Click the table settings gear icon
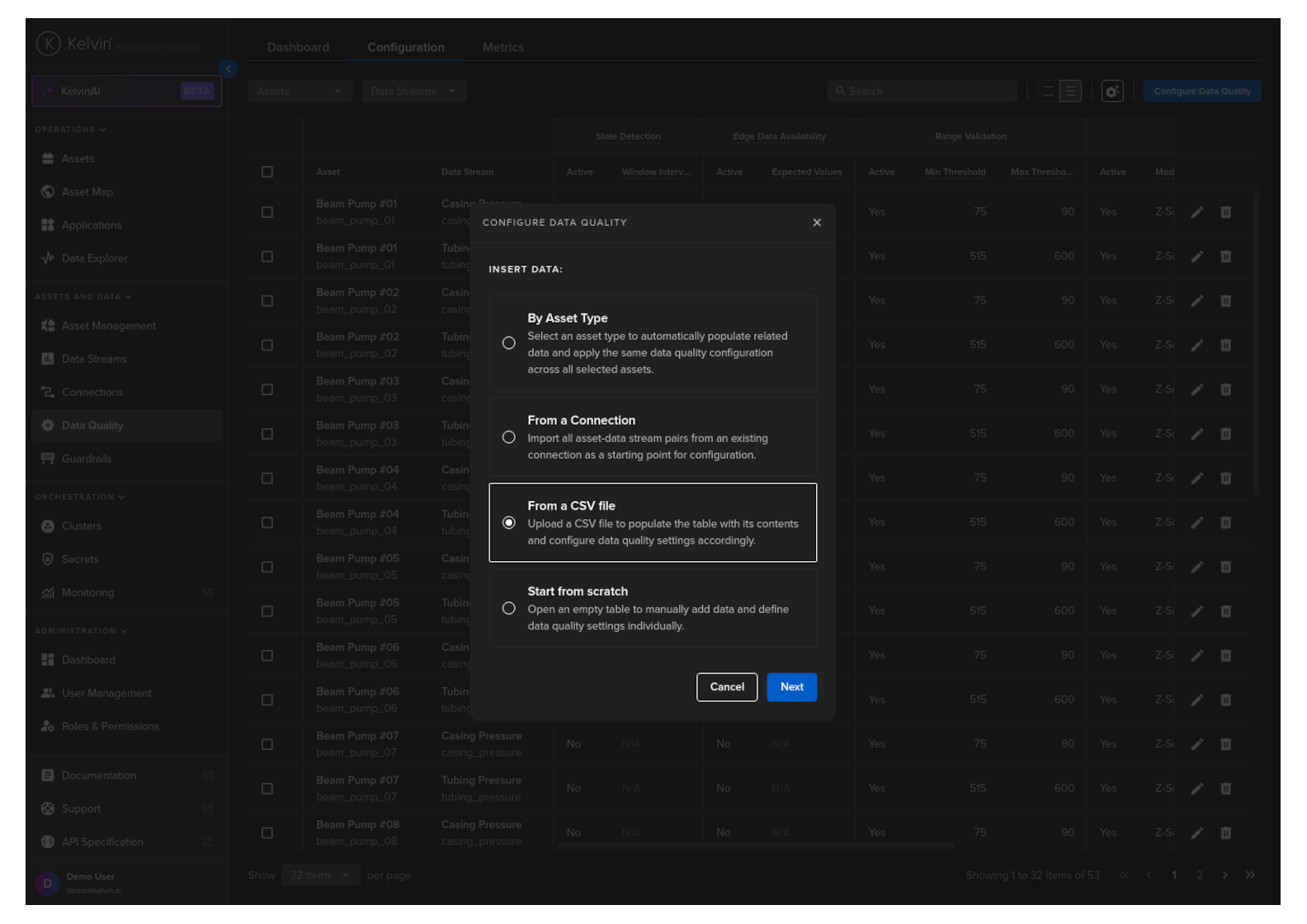Screen dimensions: 1307x924 click(x=1112, y=92)
